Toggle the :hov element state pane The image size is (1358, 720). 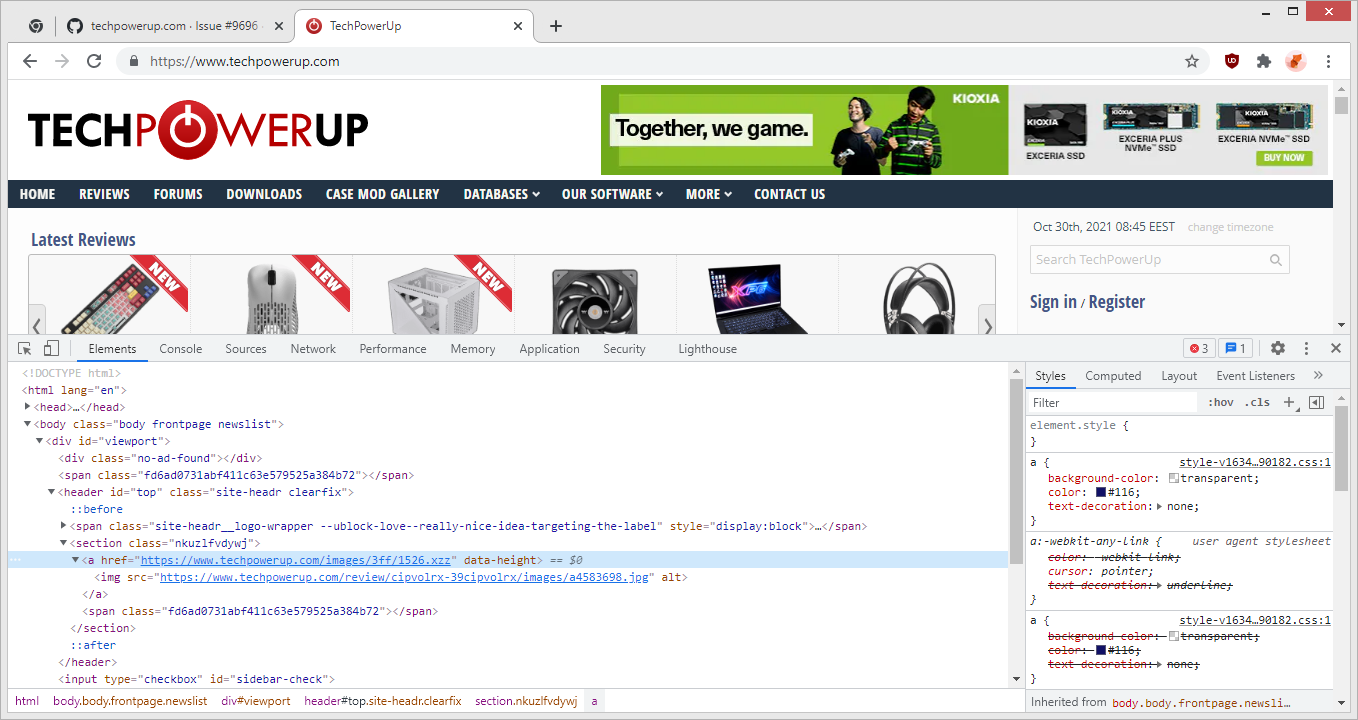tap(1222, 401)
